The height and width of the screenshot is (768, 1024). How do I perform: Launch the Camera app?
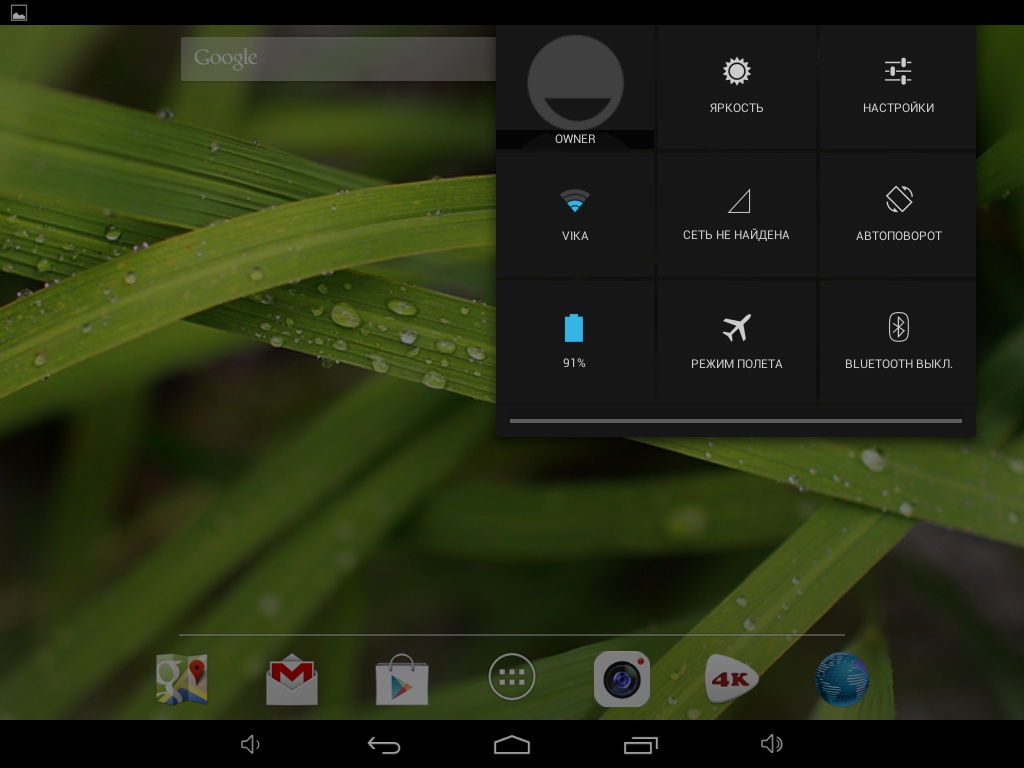tap(622, 679)
